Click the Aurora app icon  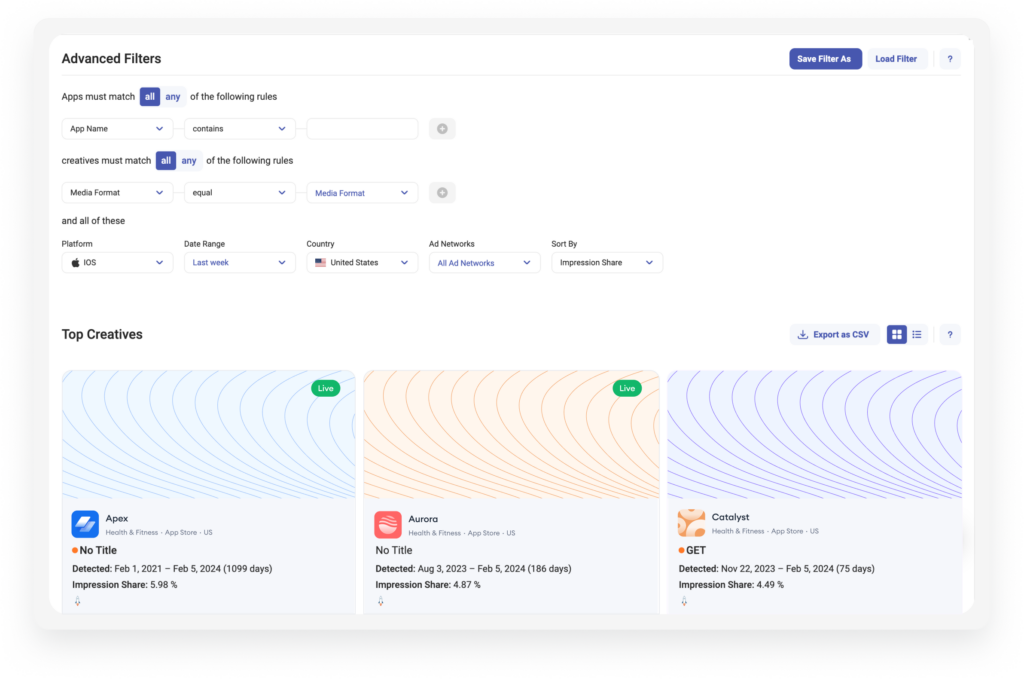(x=388, y=524)
